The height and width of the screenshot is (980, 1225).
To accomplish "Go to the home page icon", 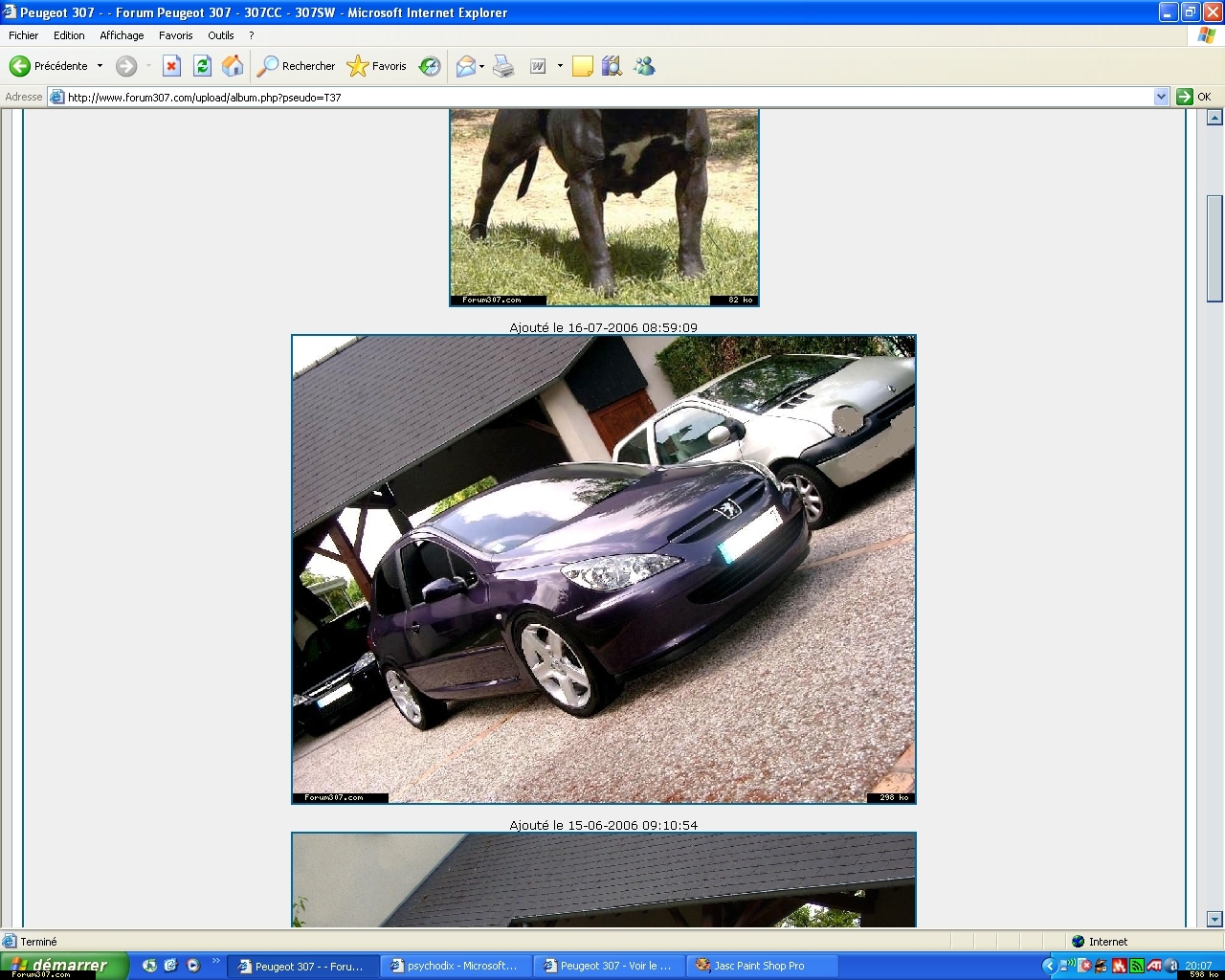I will pos(233,66).
